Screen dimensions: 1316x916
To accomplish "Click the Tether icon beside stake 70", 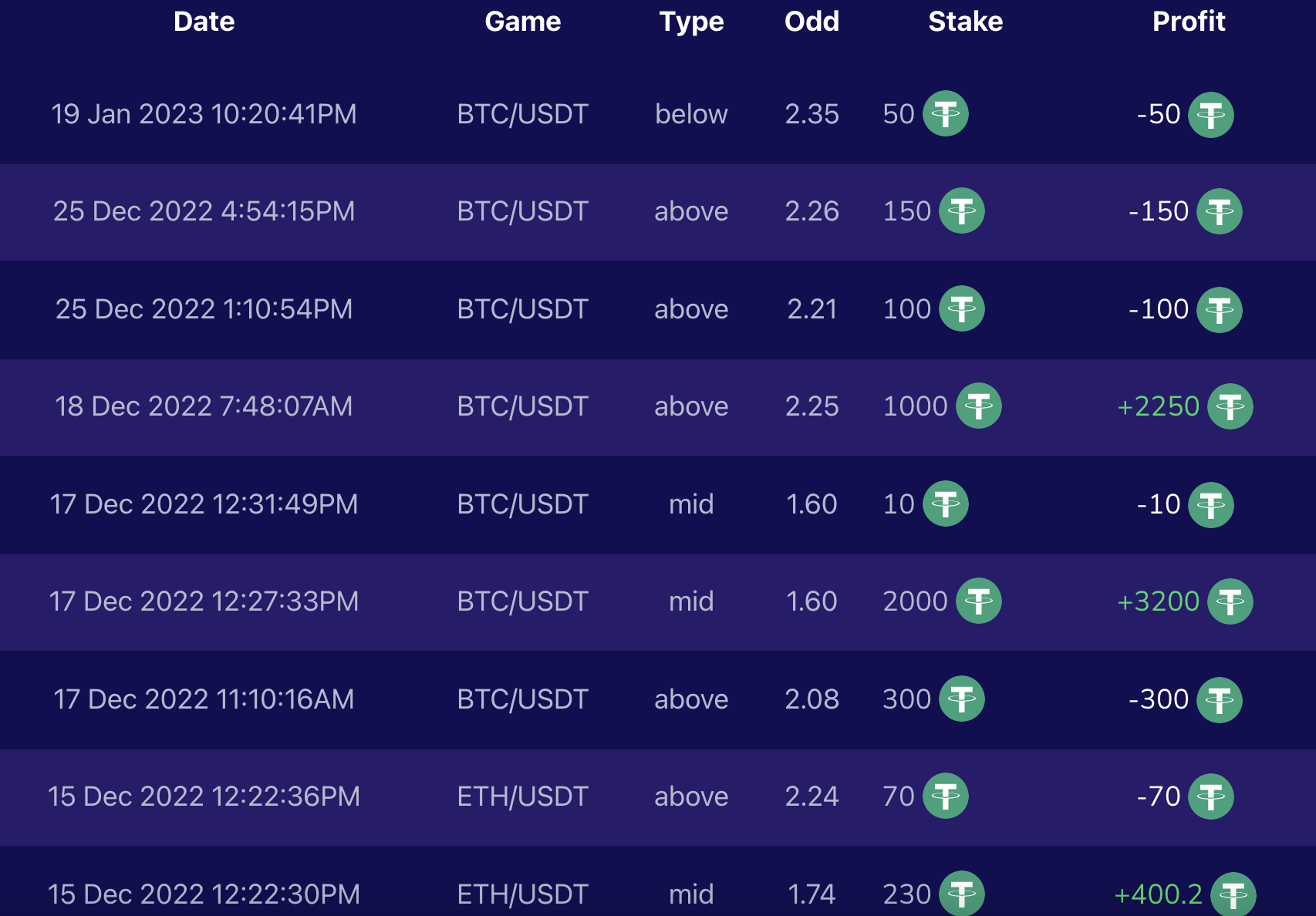I will (946, 796).
